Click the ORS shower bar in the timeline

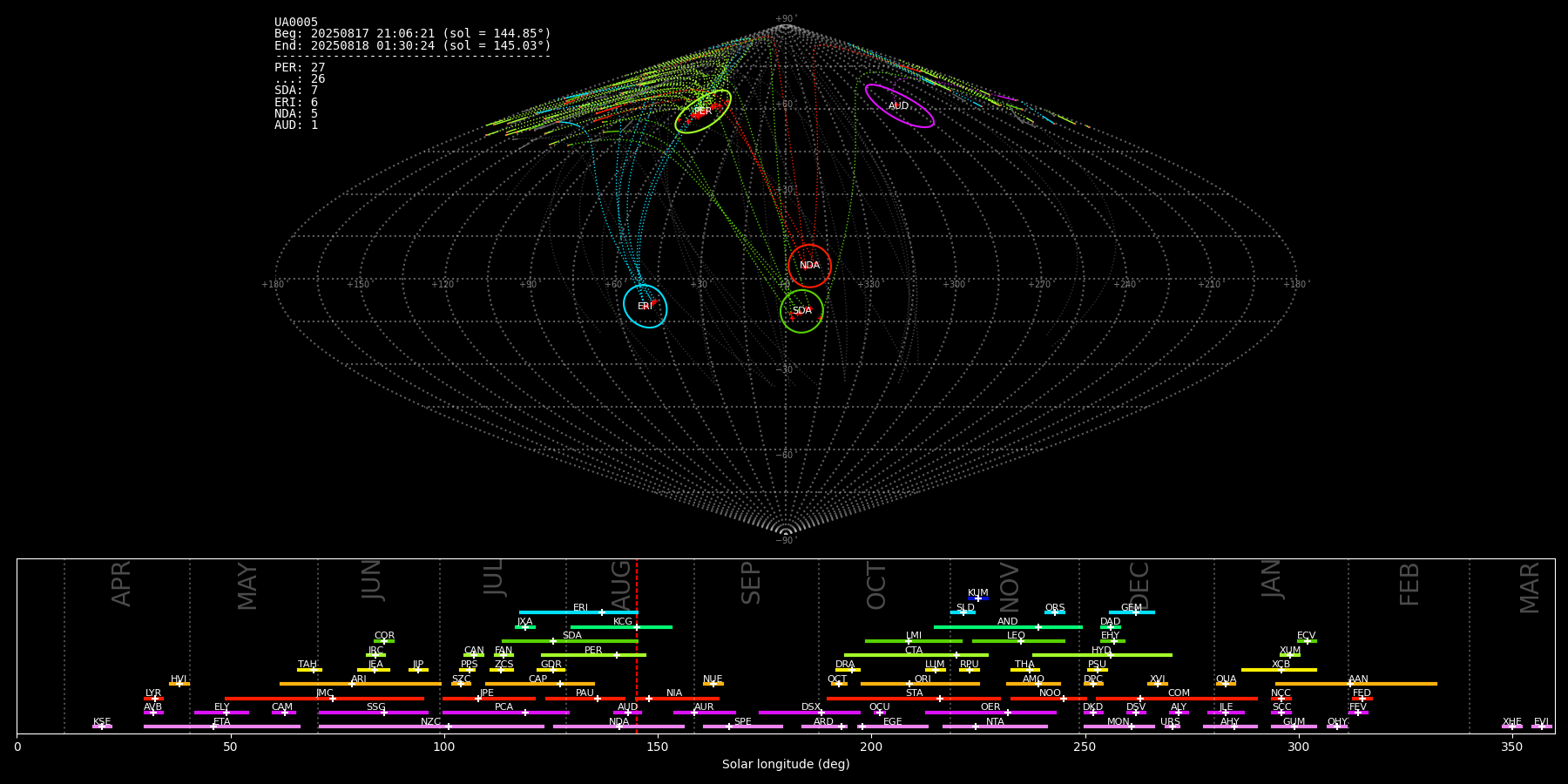click(x=1055, y=612)
